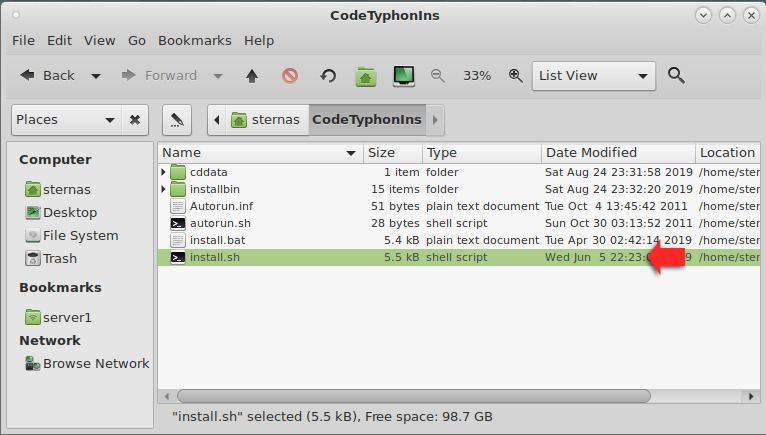Click the search magnifier icon
Image resolution: width=766 pixels, height=435 pixels.
[676, 76]
